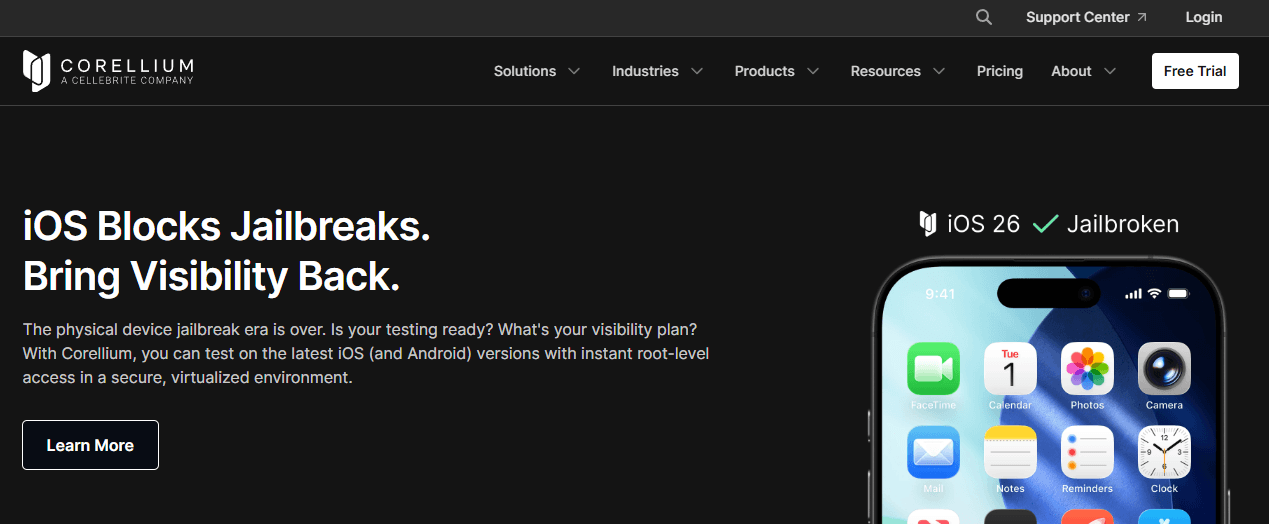Open the search magnifier icon

(984, 17)
